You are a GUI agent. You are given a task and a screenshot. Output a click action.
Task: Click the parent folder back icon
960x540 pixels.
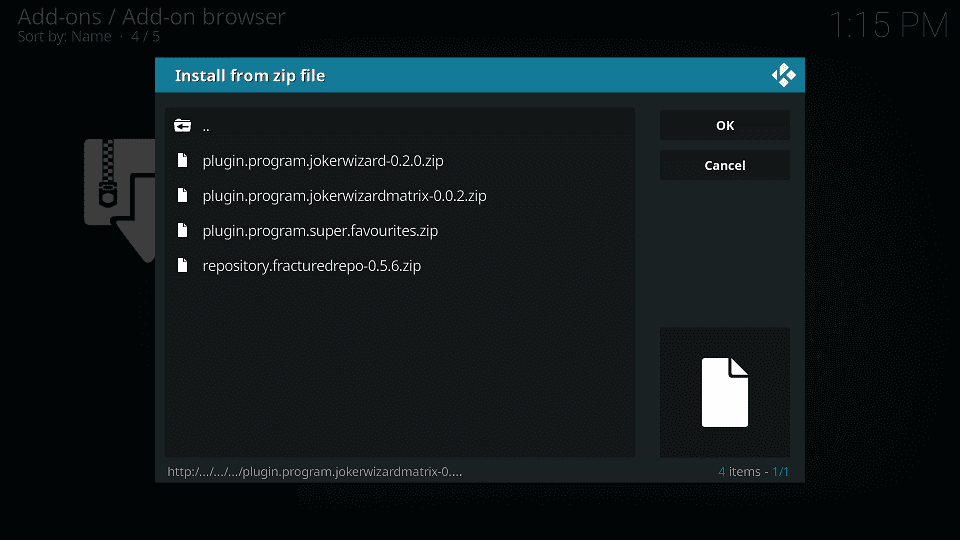pos(182,126)
